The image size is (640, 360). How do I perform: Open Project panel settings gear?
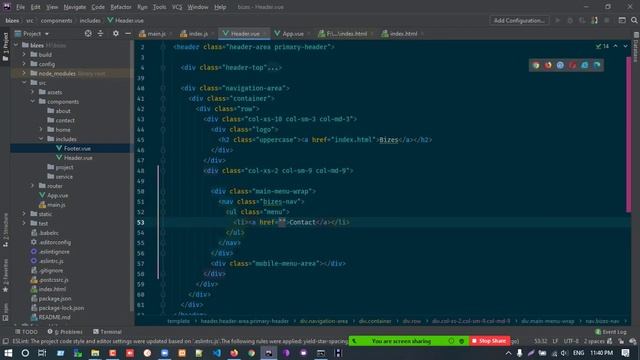click(116, 33)
